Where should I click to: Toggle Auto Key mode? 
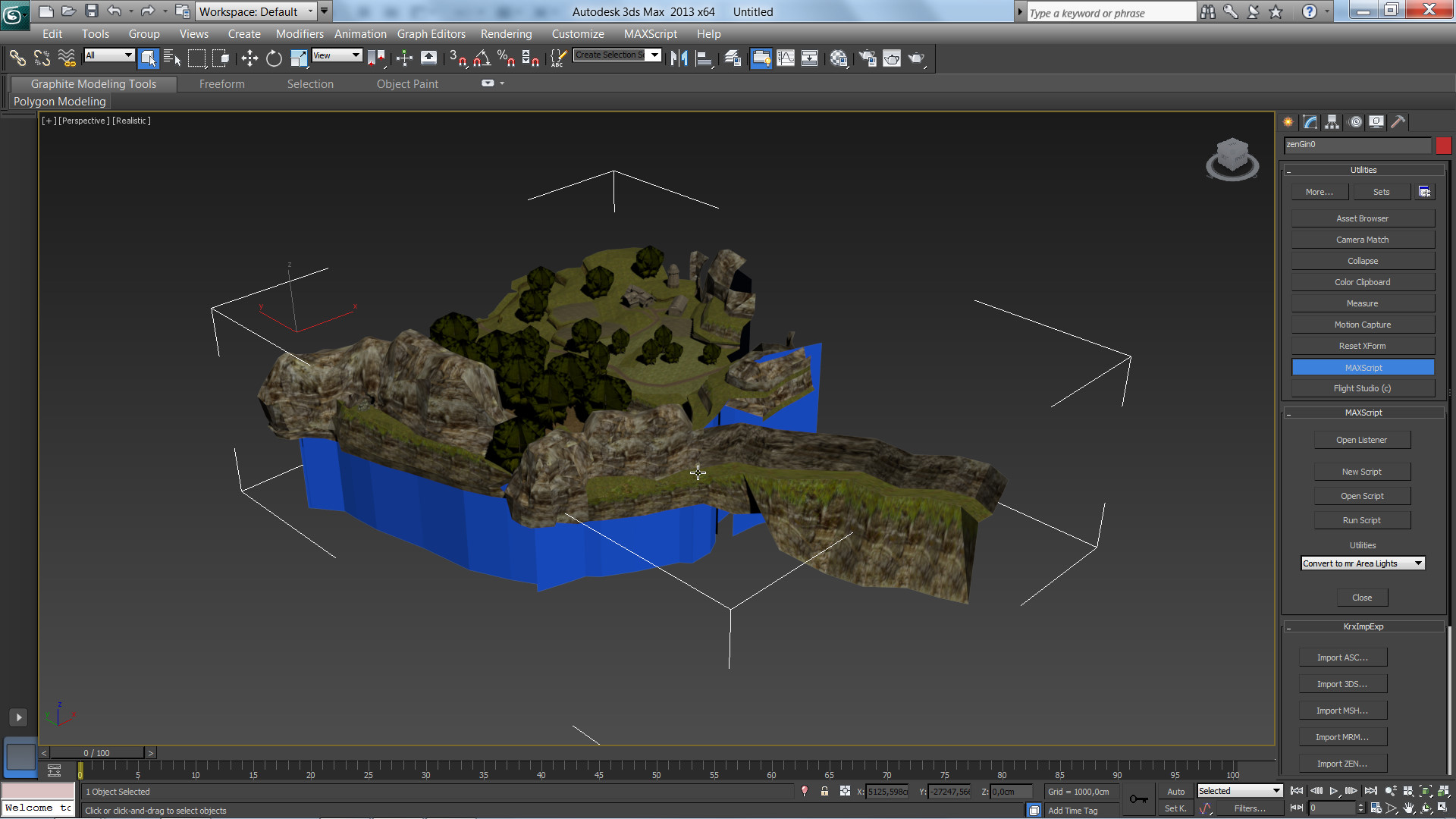point(1175,791)
